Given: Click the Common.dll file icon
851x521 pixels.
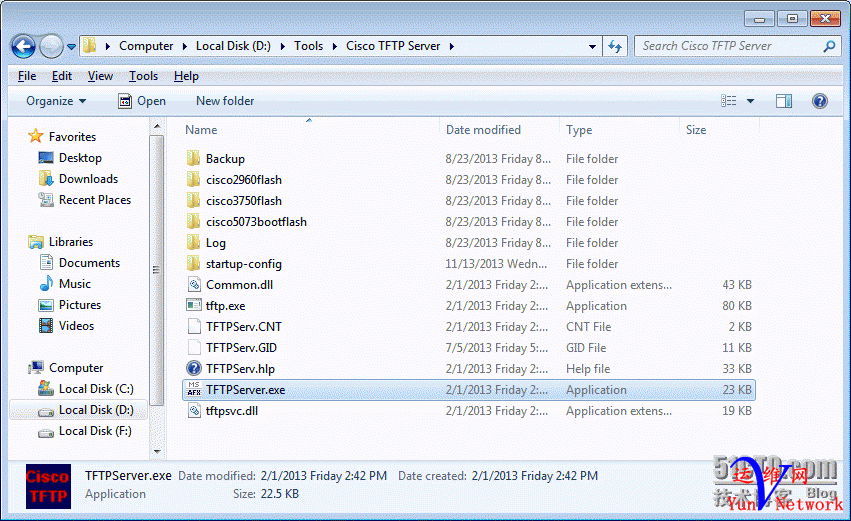Looking at the screenshot, I should point(194,284).
